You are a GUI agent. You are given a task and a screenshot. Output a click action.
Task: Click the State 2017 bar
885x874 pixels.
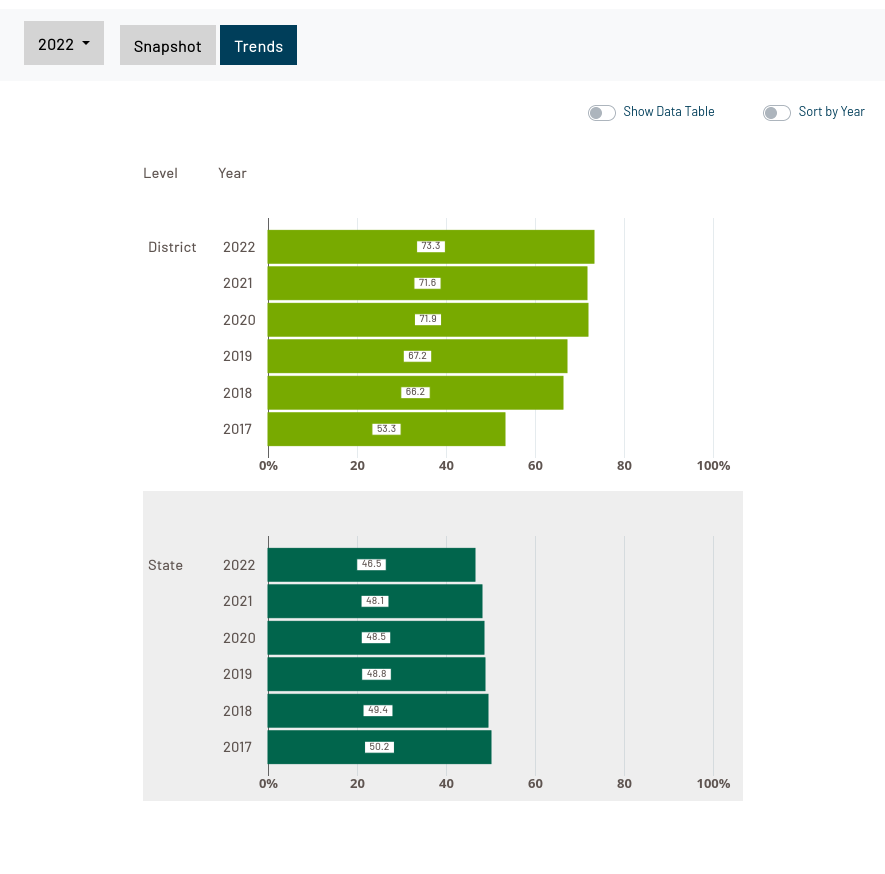click(310, 747)
